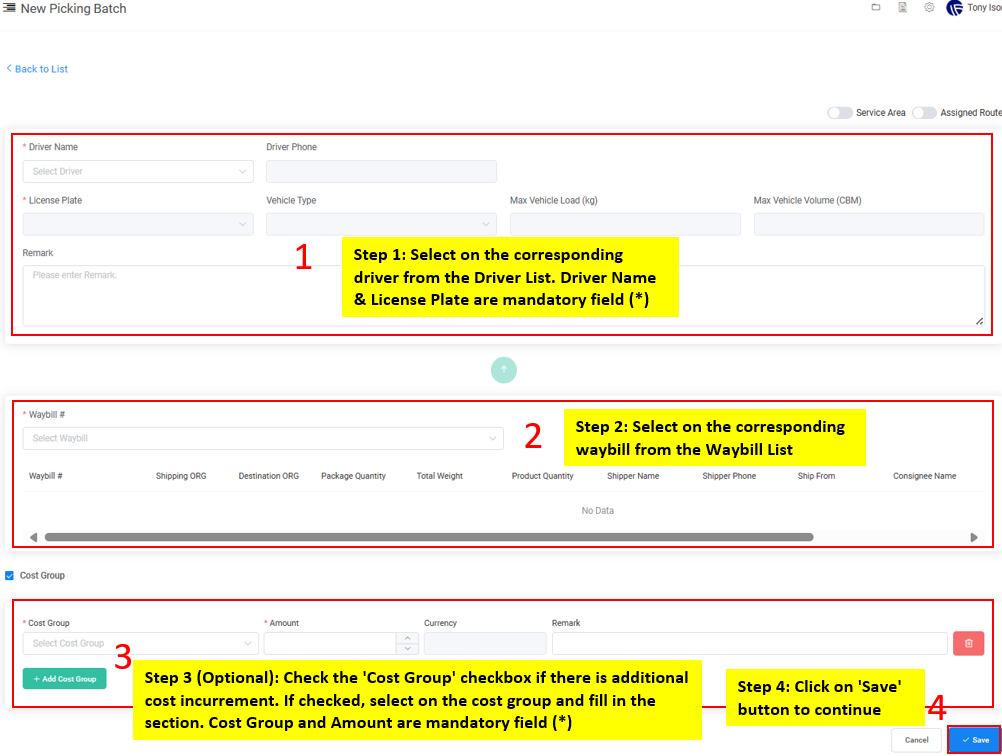The image size is (1002, 756).
Task: Open the Select Waybill dropdown
Action: (x=263, y=438)
